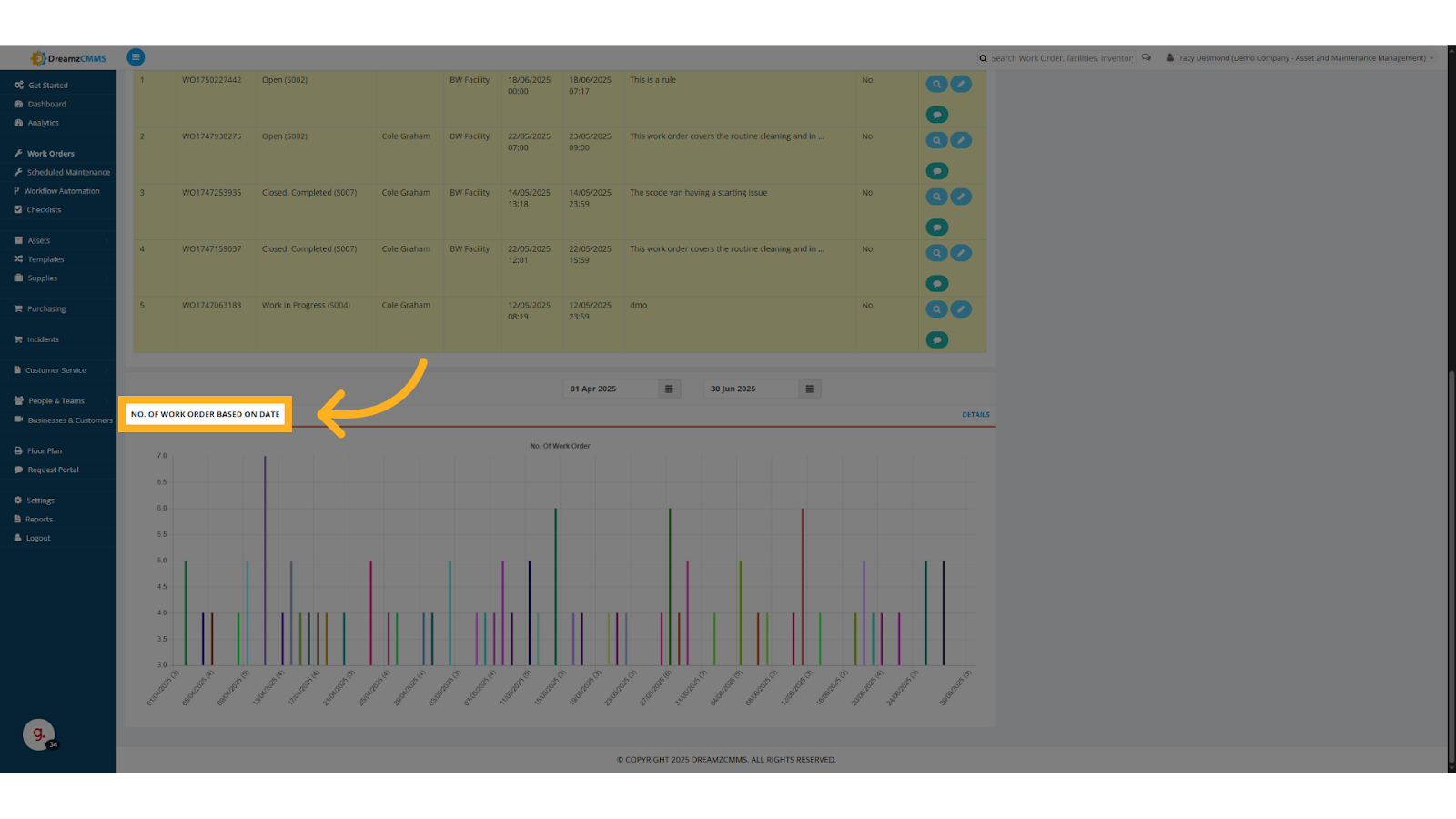Open Workflow Automation in sidebar
Image resolution: width=1456 pixels, height=819 pixels.
click(x=58, y=191)
